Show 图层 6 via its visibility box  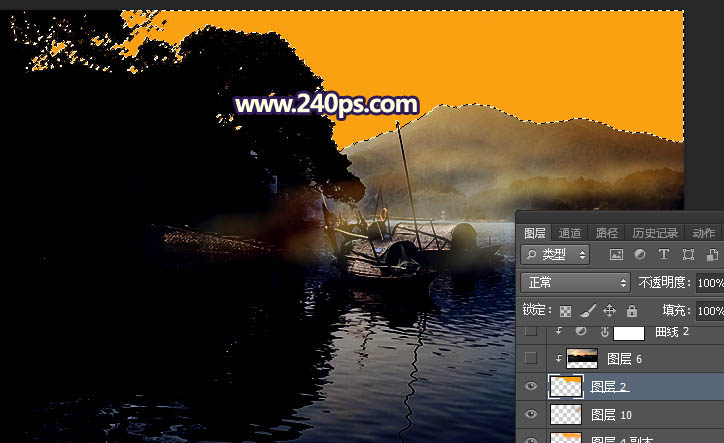point(531,358)
